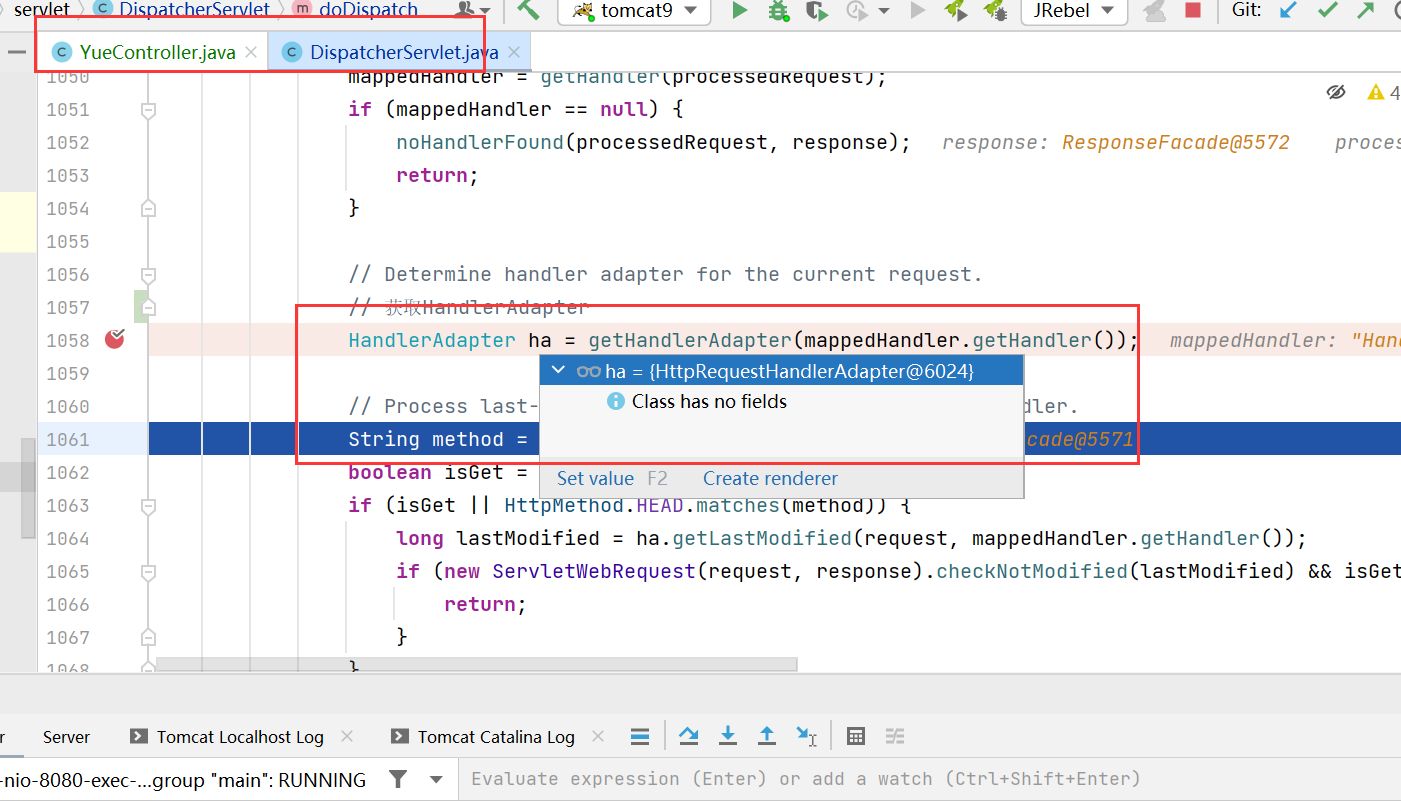The image size is (1401, 801).
Task: Click the grayed attach icon next to stop
Action: pyautogui.click(x=1155, y=10)
